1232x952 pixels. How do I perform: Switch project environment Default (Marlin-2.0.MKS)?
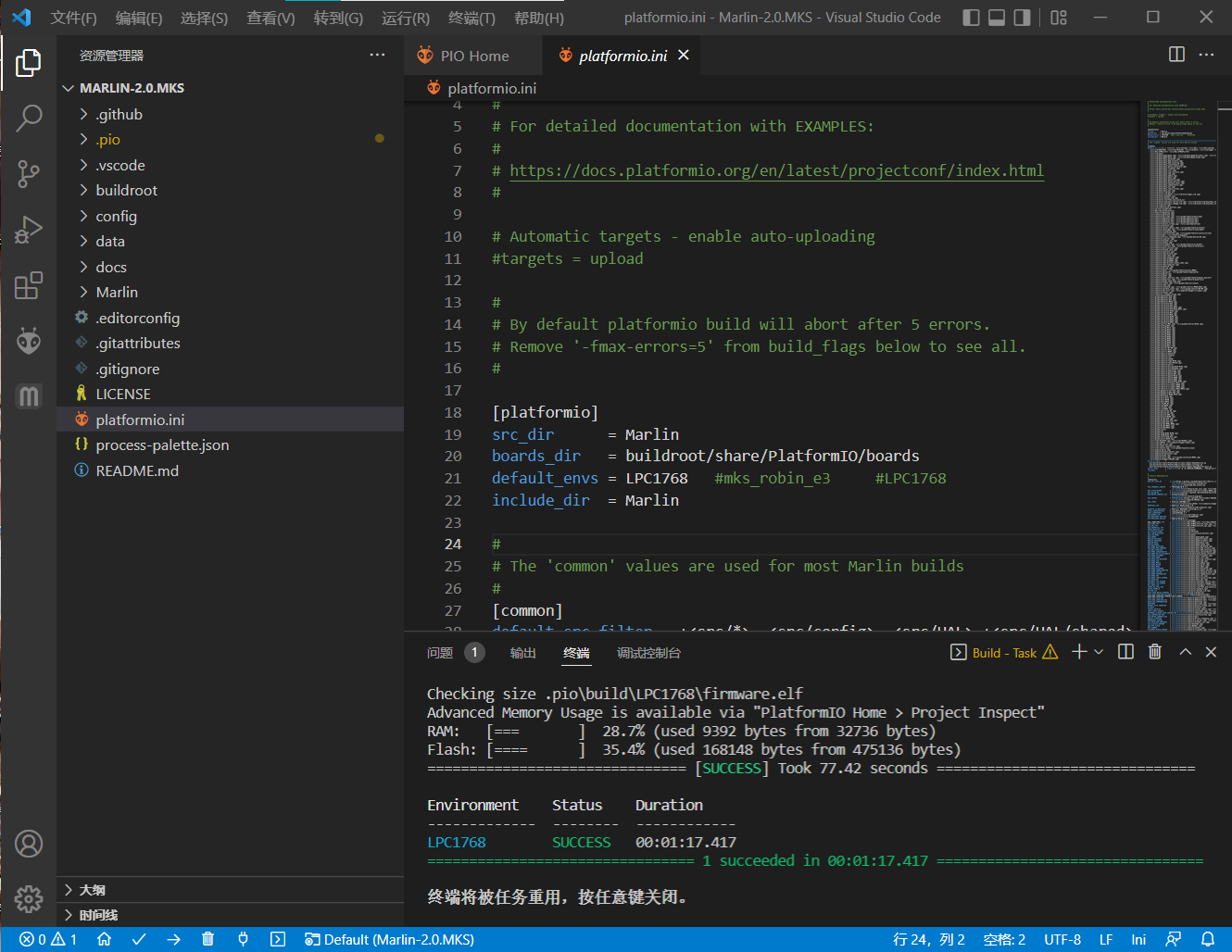[389, 939]
